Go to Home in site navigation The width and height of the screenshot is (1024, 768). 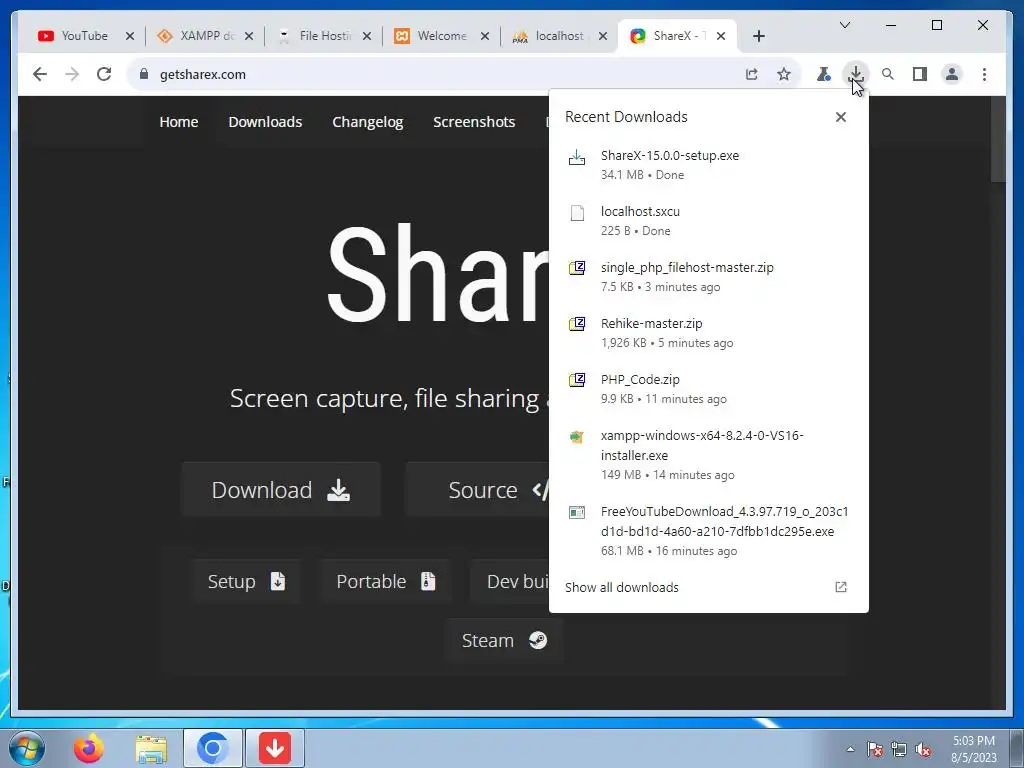pos(179,122)
